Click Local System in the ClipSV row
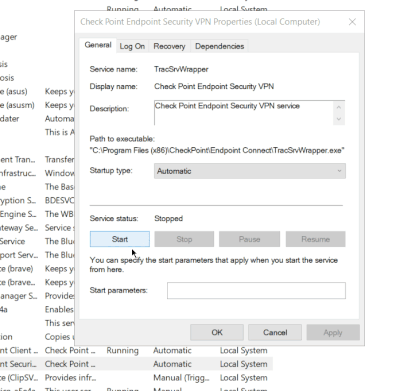The width and height of the screenshot is (400, 391). [243, 378]
